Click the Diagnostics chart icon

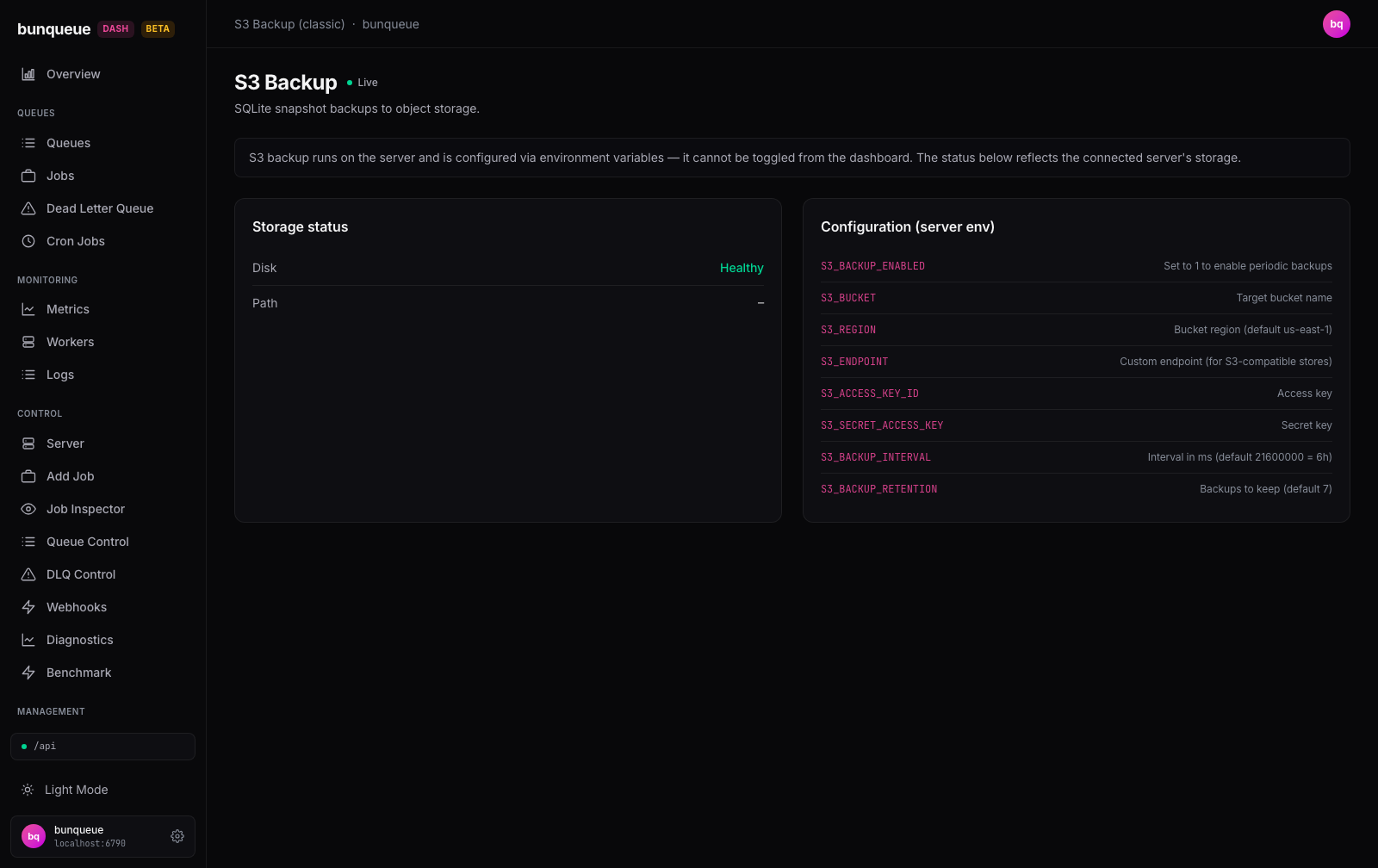click(x=28, y=640)
